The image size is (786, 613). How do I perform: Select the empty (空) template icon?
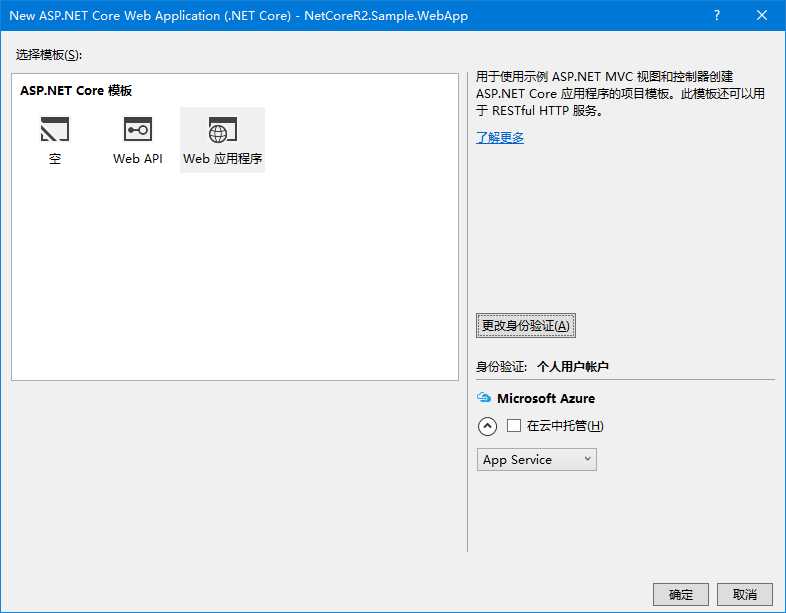pyautogui.click(x=55, y=129)
